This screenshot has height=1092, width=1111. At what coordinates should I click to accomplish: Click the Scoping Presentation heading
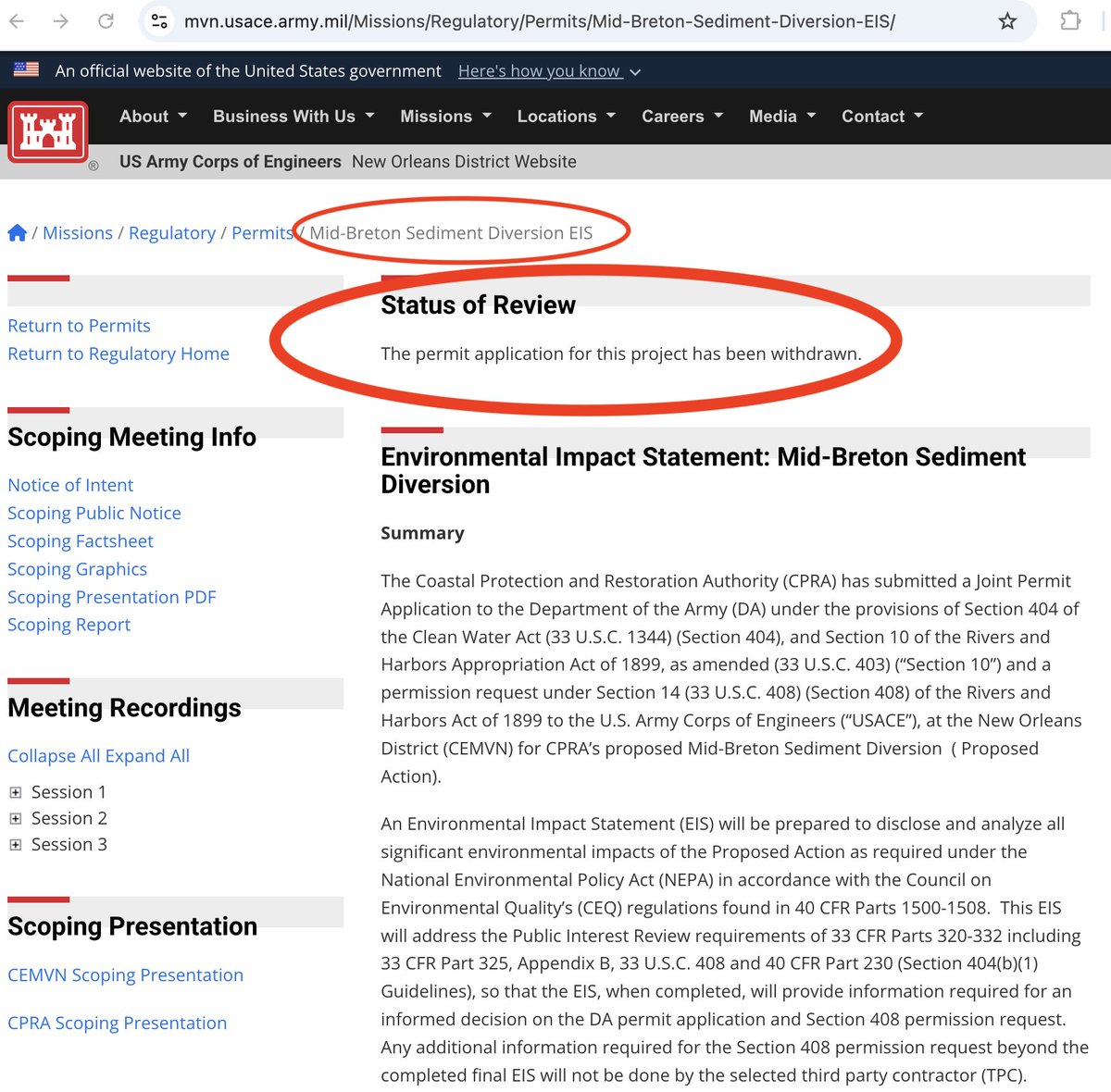pos(132,926)
